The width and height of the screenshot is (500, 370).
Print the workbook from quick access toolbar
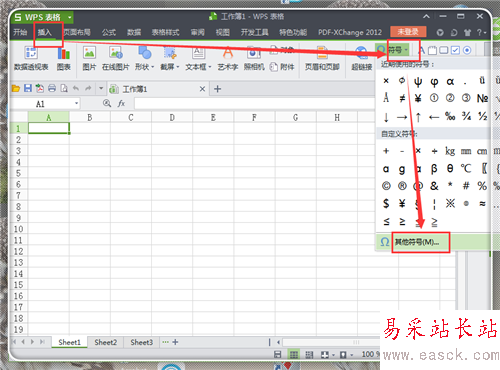[x=52, y=88]
